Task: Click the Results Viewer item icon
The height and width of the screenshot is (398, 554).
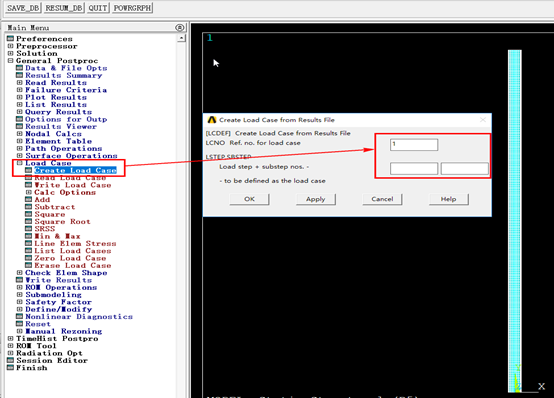Action: click(19, 127)
